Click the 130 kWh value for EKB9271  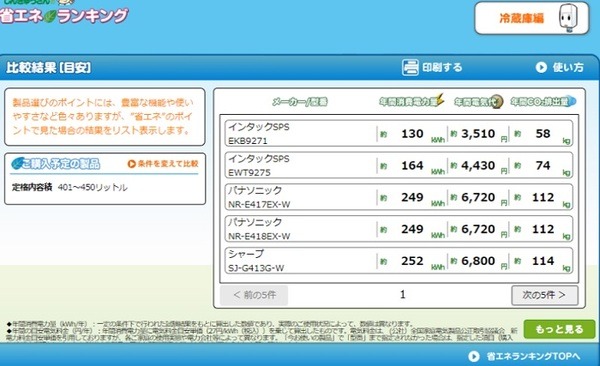[412, 134]
